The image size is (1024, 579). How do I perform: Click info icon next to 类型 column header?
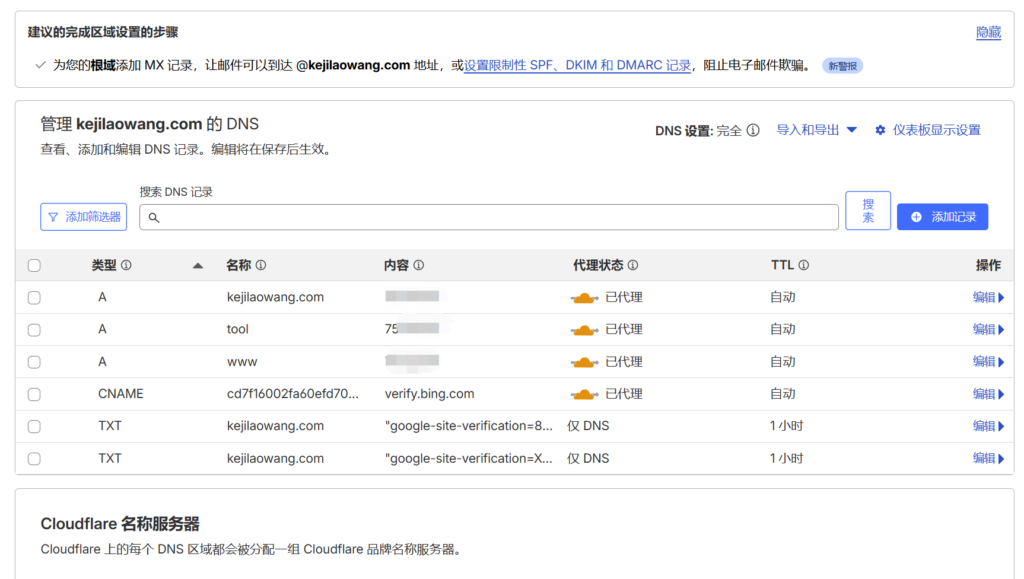point(126,265)
